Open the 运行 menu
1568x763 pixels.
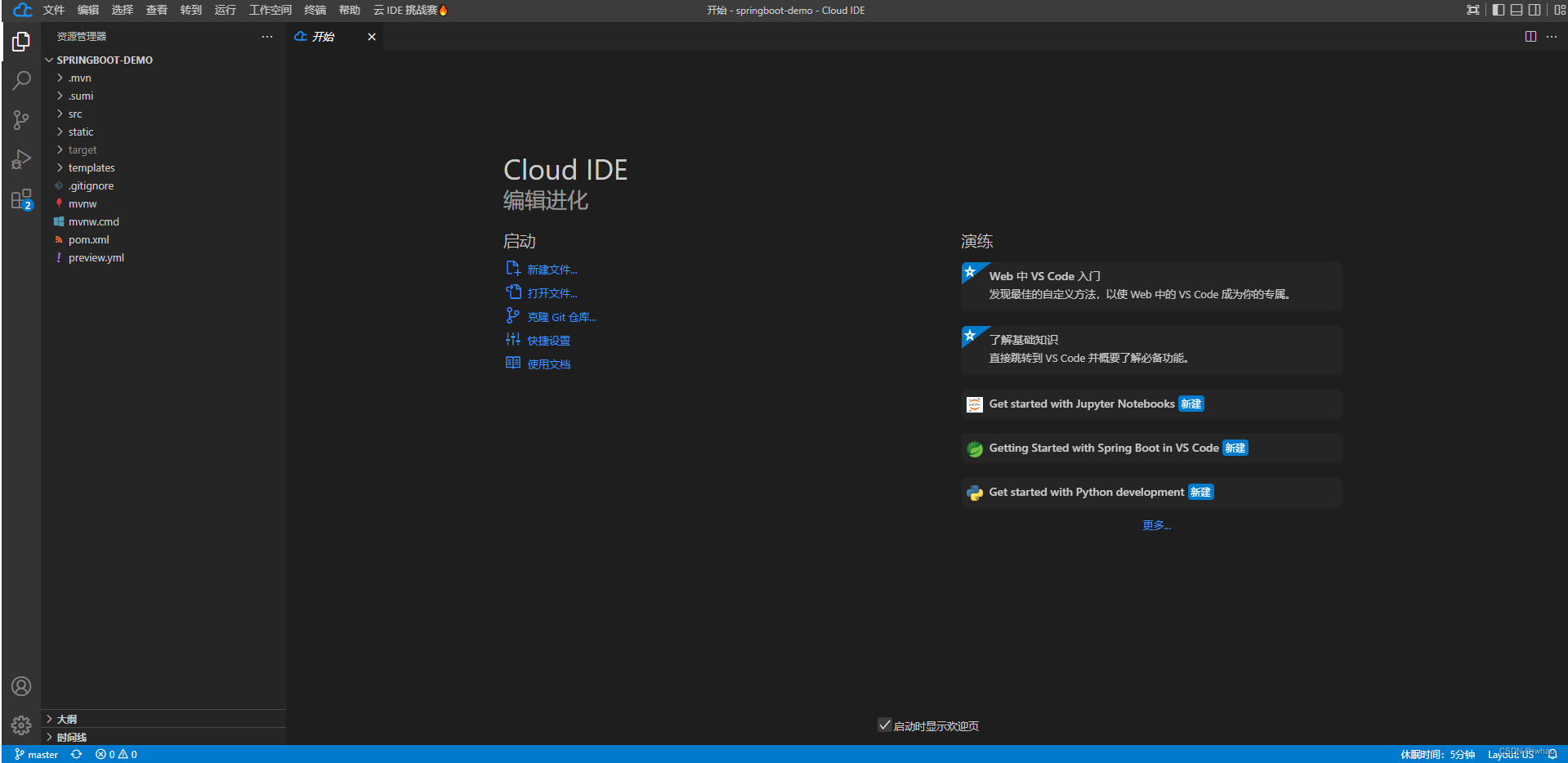[226, 10]
